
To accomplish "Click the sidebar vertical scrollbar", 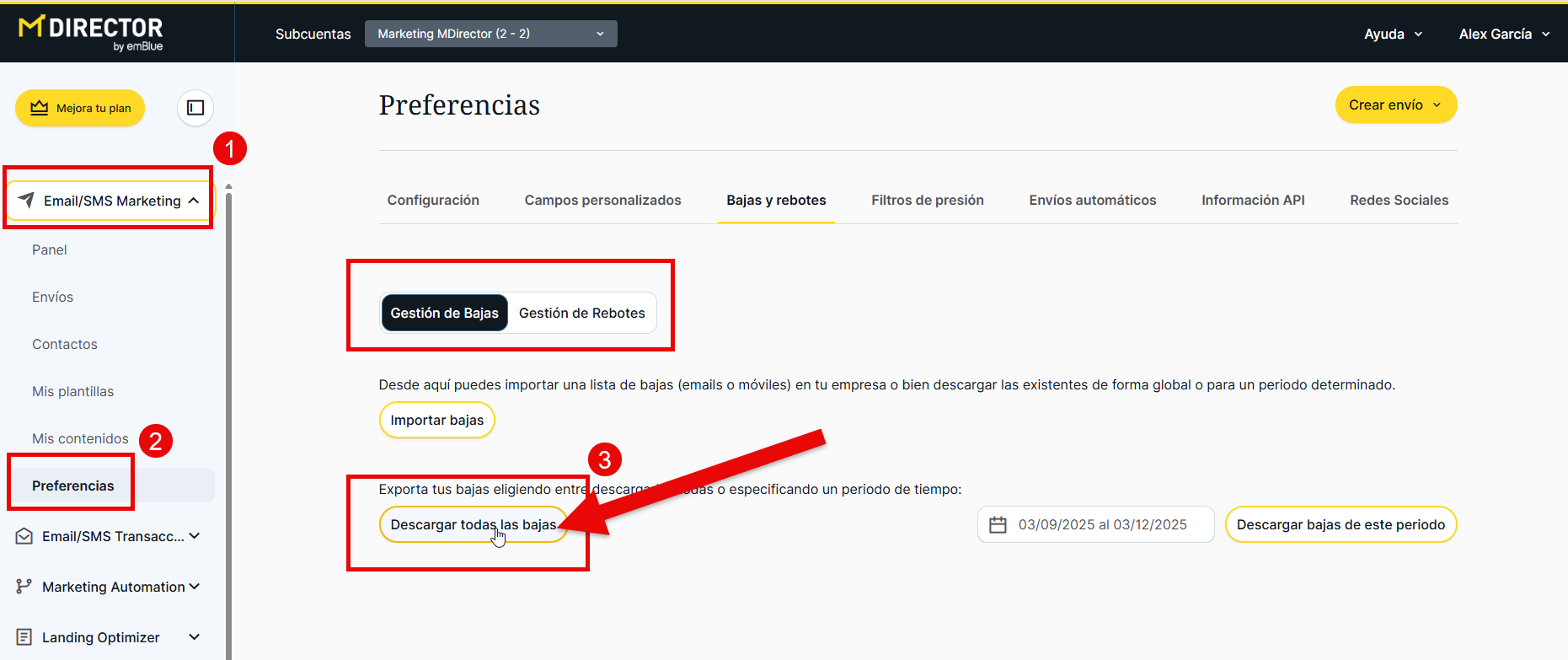I will (228, 421).
